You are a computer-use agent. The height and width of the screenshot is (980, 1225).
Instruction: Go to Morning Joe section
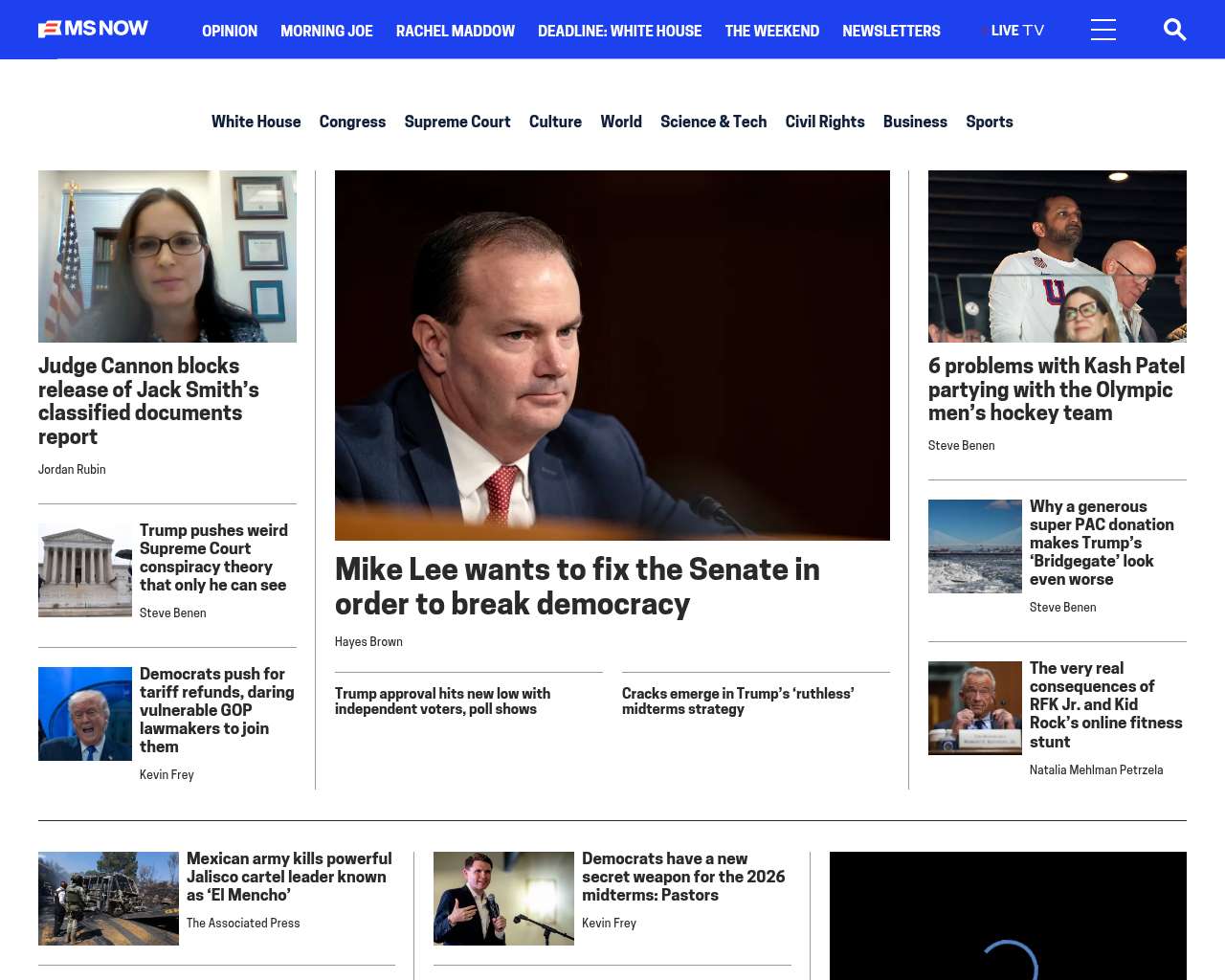point(326,31)
